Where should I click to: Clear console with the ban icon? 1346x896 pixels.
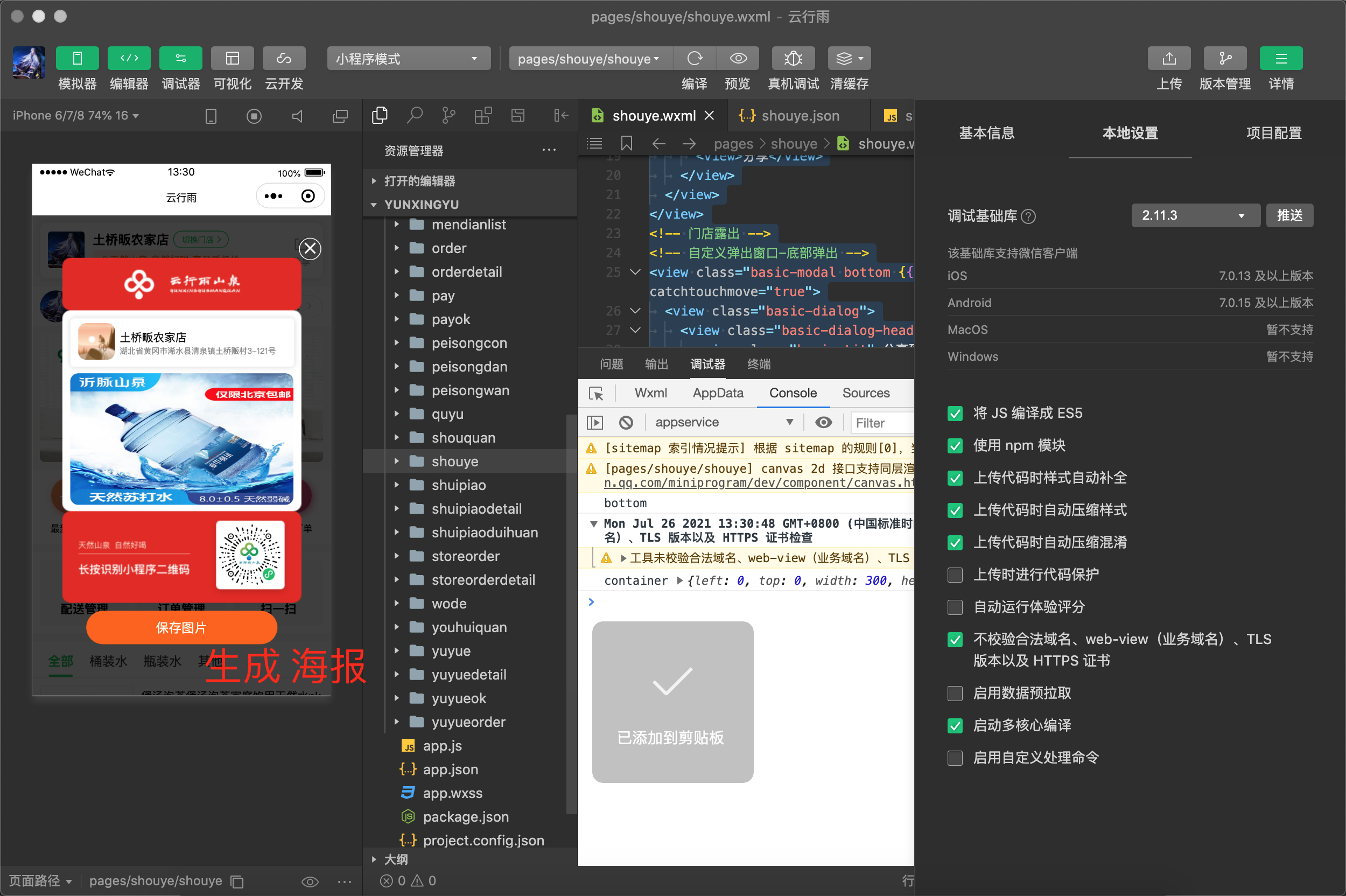(626, 422)
